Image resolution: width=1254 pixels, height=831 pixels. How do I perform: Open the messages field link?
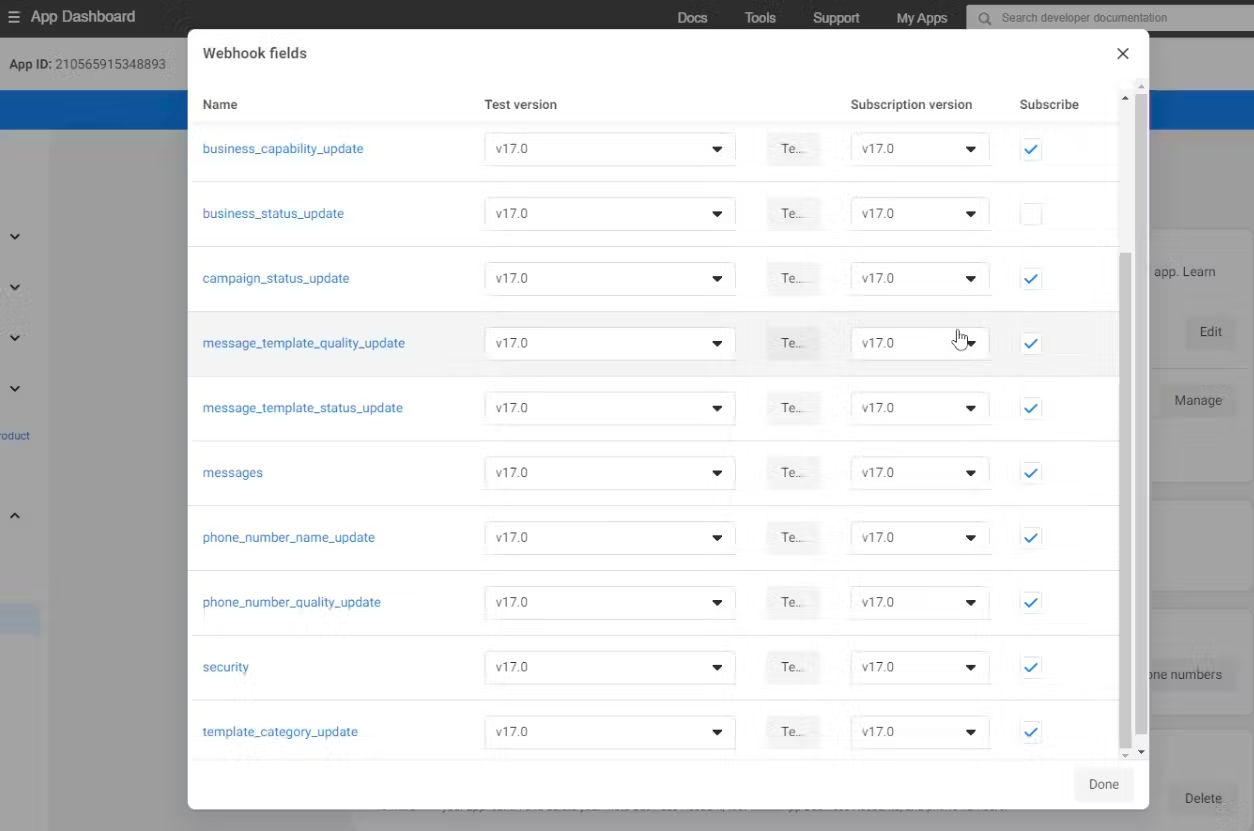click(x=233, y=473)
